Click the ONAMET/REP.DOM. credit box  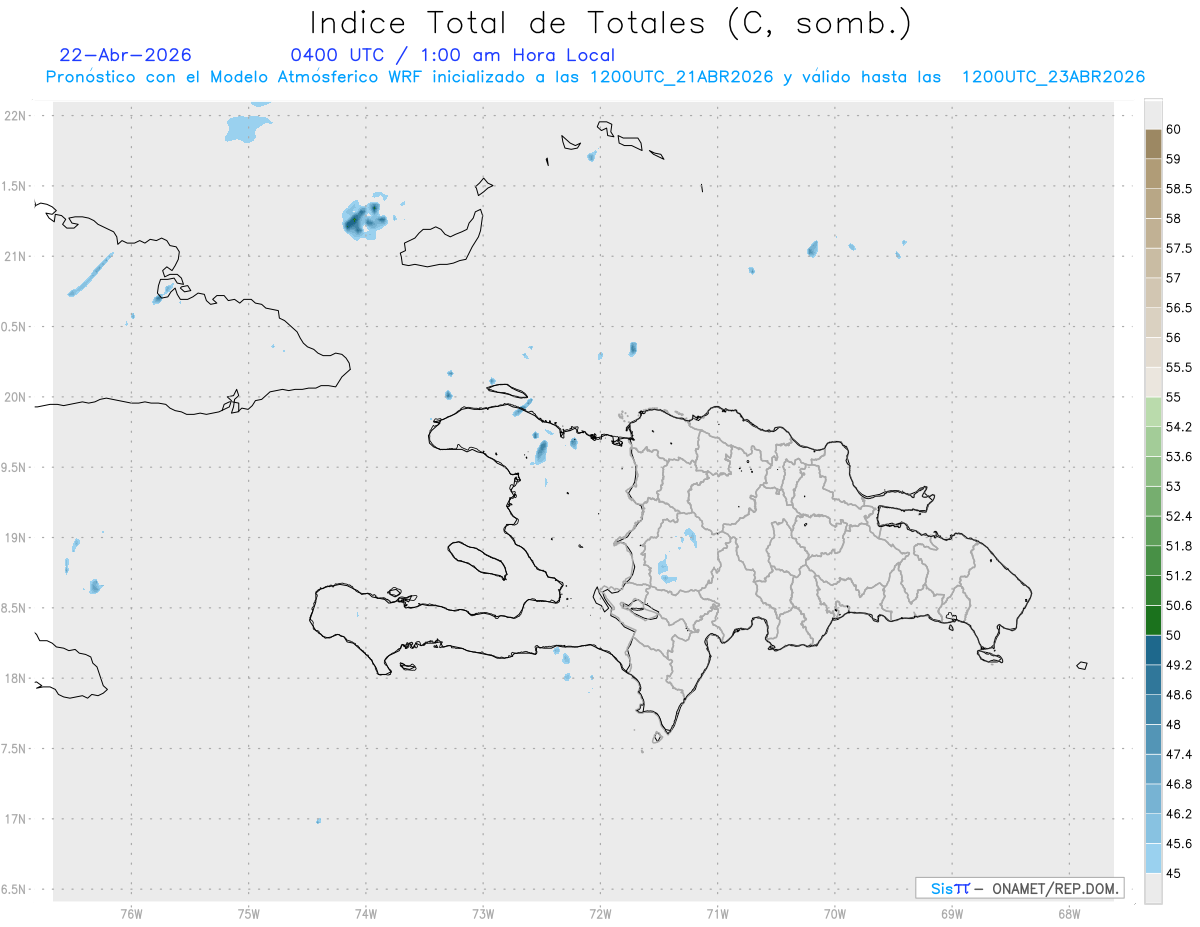point(1019,888)
